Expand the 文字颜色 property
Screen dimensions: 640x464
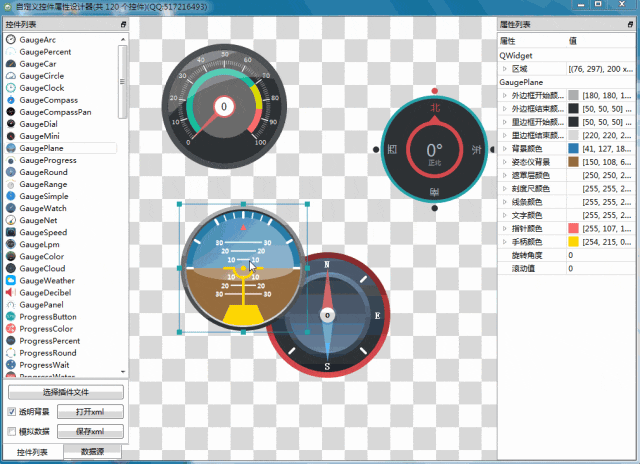coord(505,215)
